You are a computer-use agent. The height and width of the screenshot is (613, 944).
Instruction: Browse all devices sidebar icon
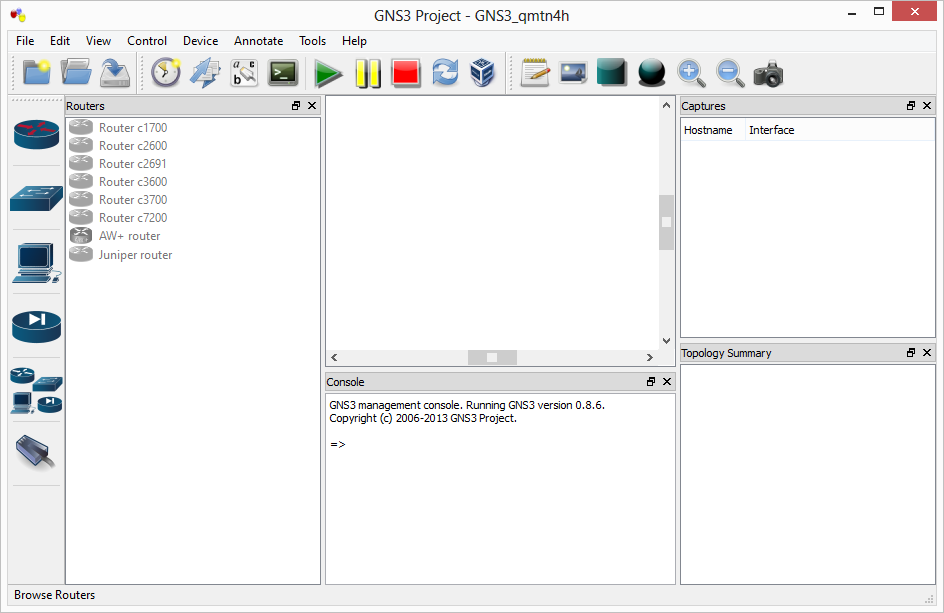(36, 391)
